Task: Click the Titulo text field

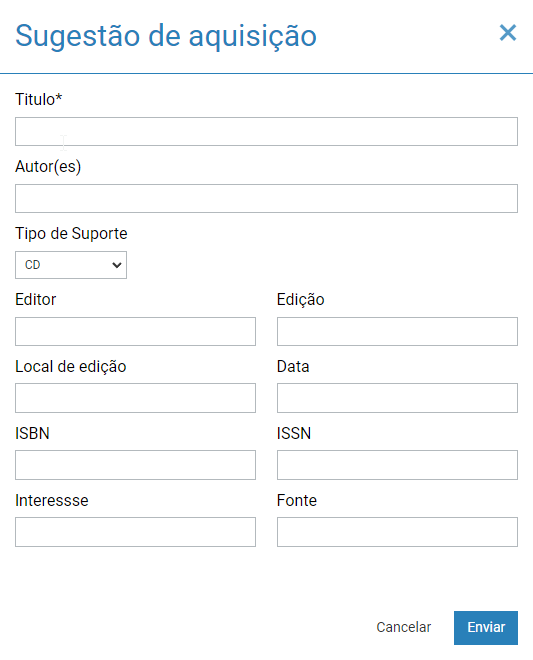Action: pos(266,131)
